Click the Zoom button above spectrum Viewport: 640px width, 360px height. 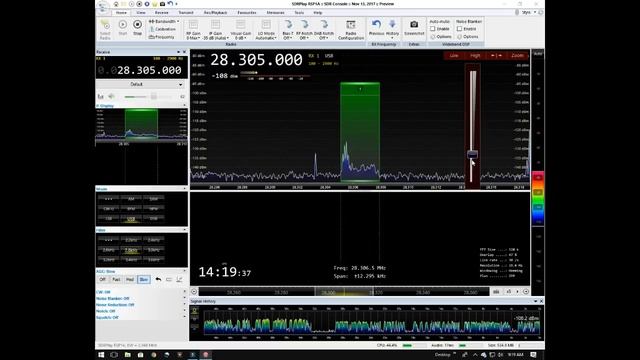(x=518, y=56)
